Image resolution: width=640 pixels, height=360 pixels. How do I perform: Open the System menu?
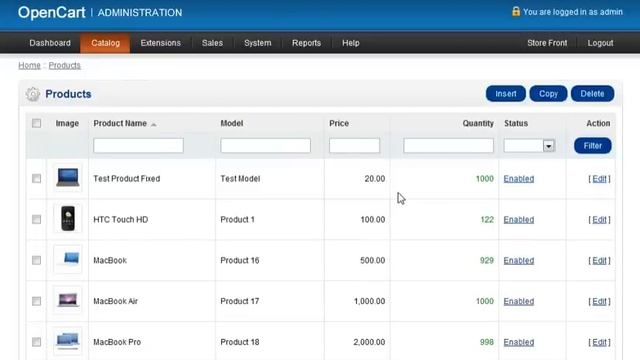tap(258, 43)
